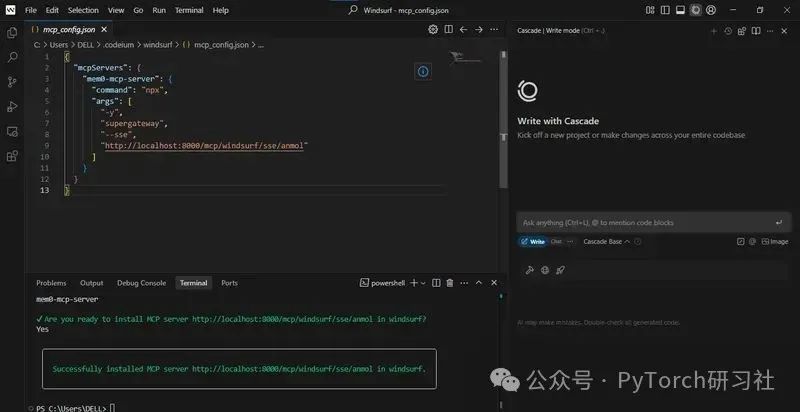Click the title bar search box

point(399,10)
